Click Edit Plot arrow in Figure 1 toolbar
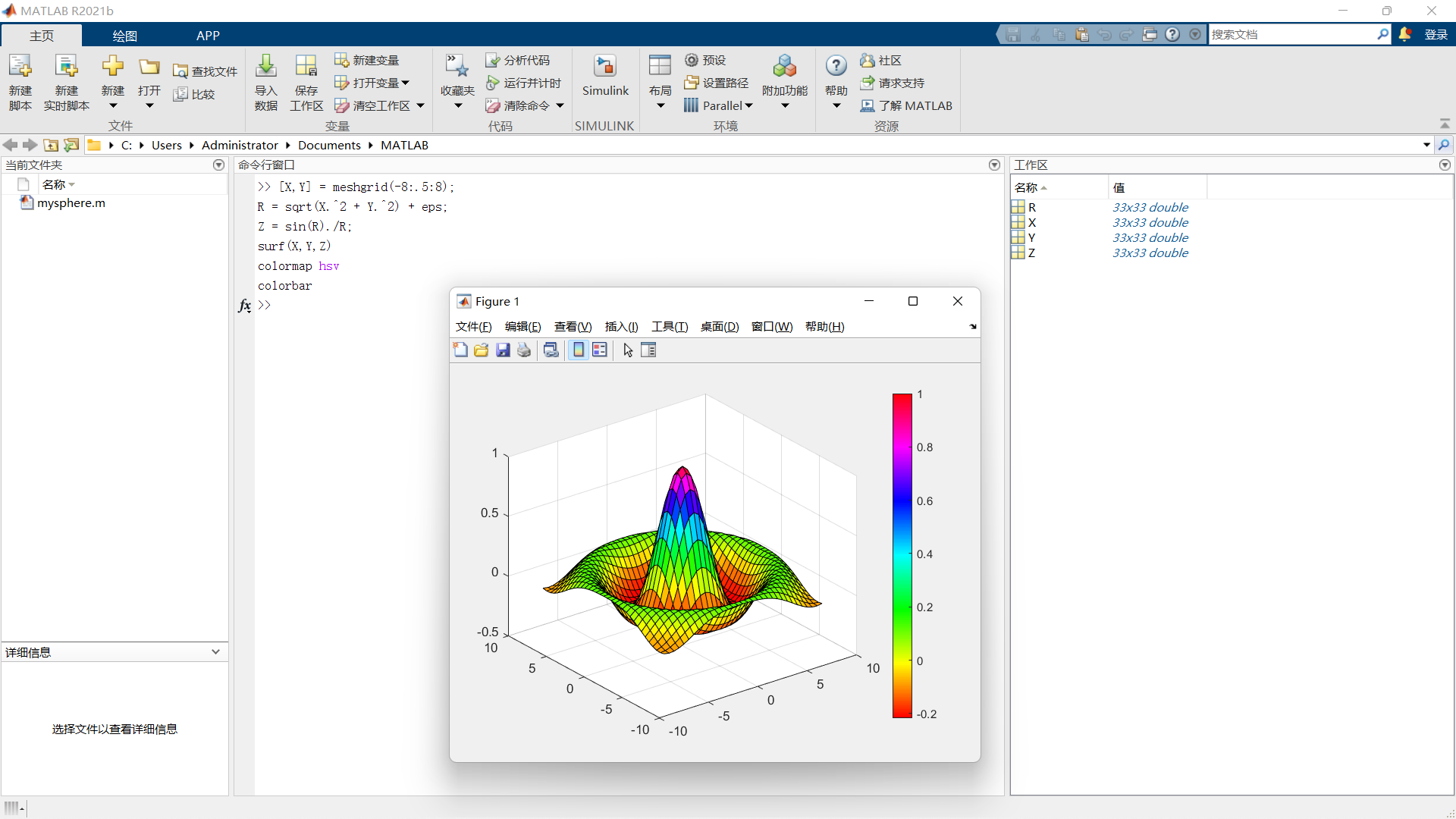This screenshot has height=819, width=1456. (x=628, y=350)
